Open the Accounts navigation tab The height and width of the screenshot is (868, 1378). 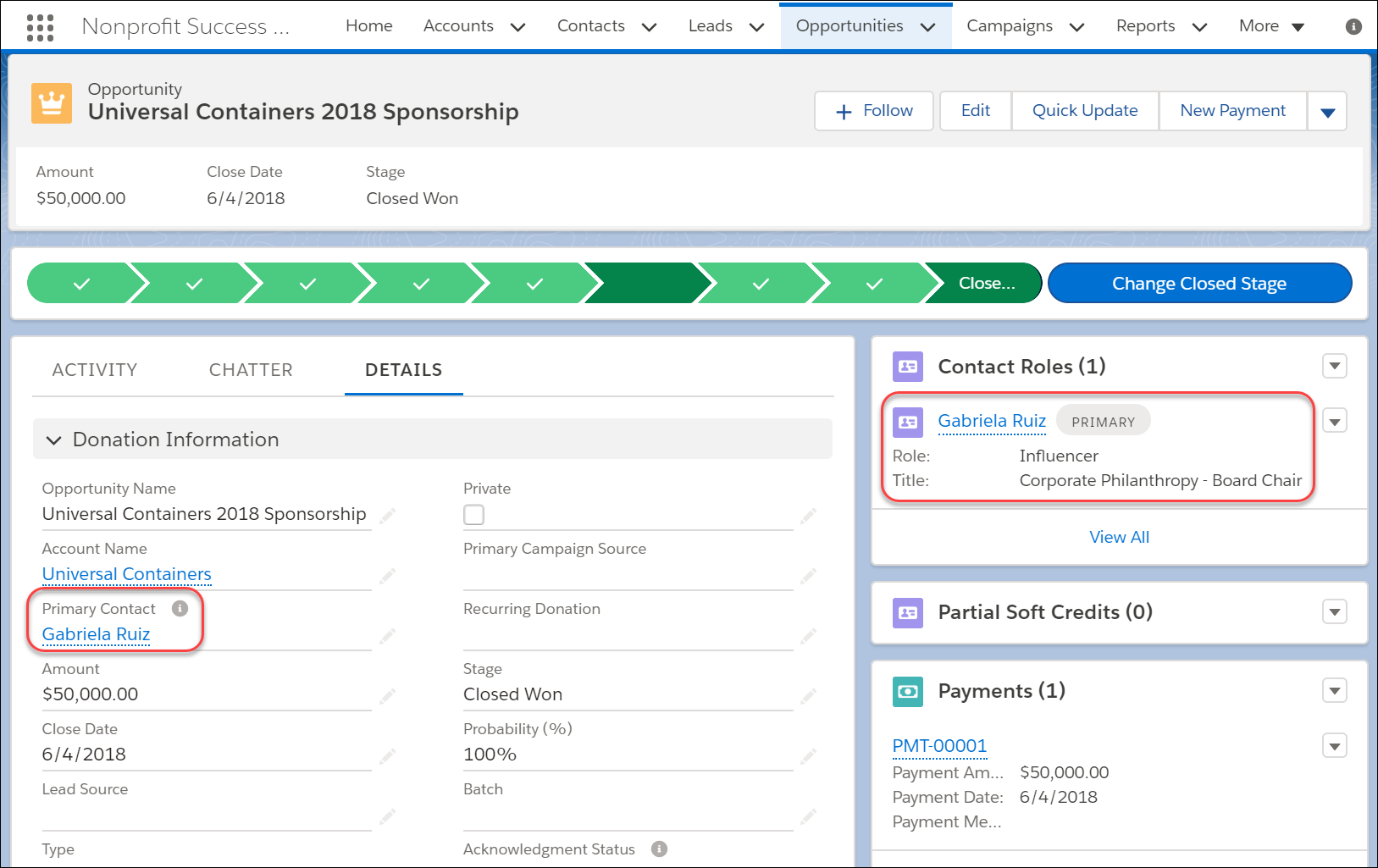[458, 26]
